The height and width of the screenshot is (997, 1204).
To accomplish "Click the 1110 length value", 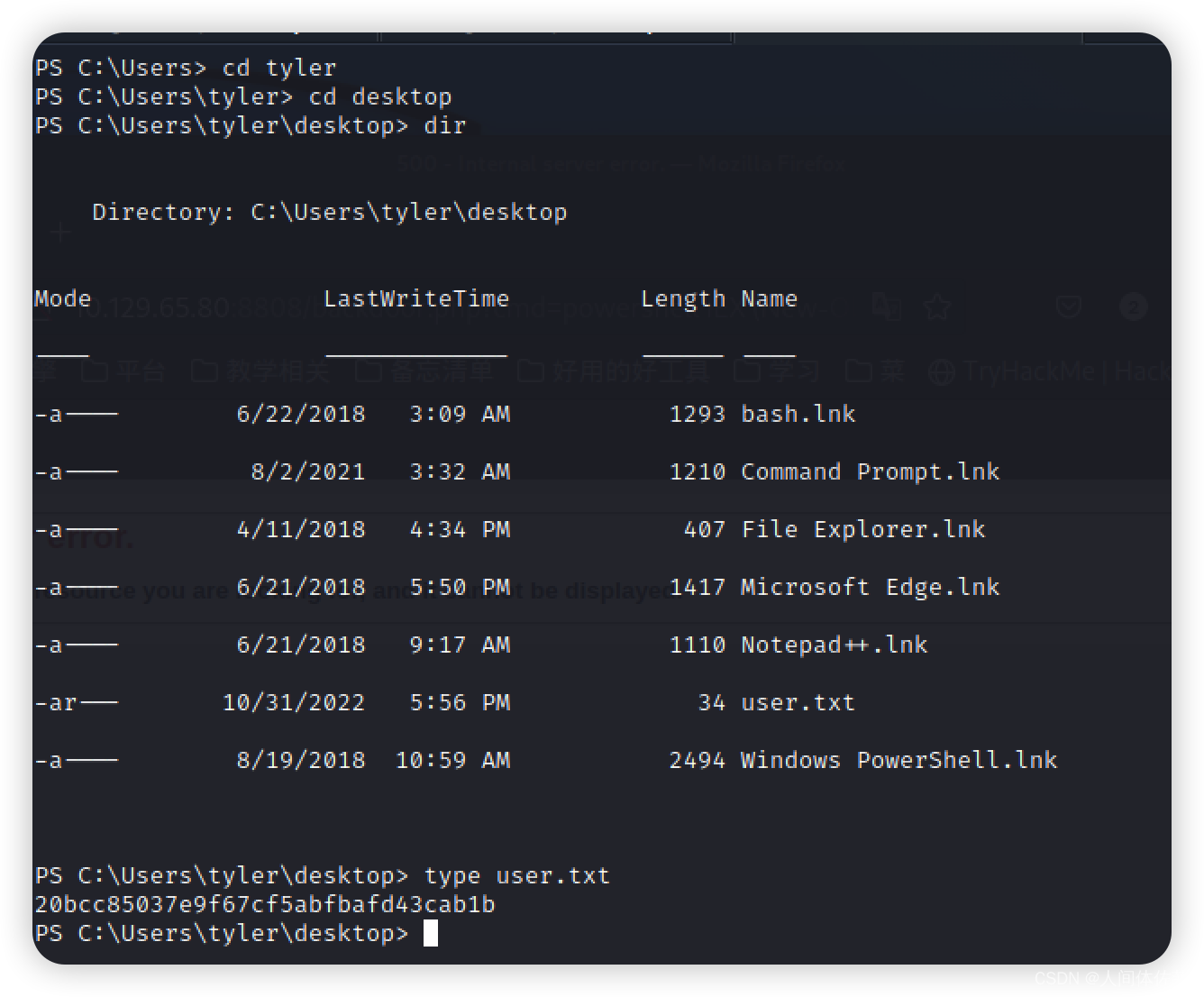I will point(698,645).
